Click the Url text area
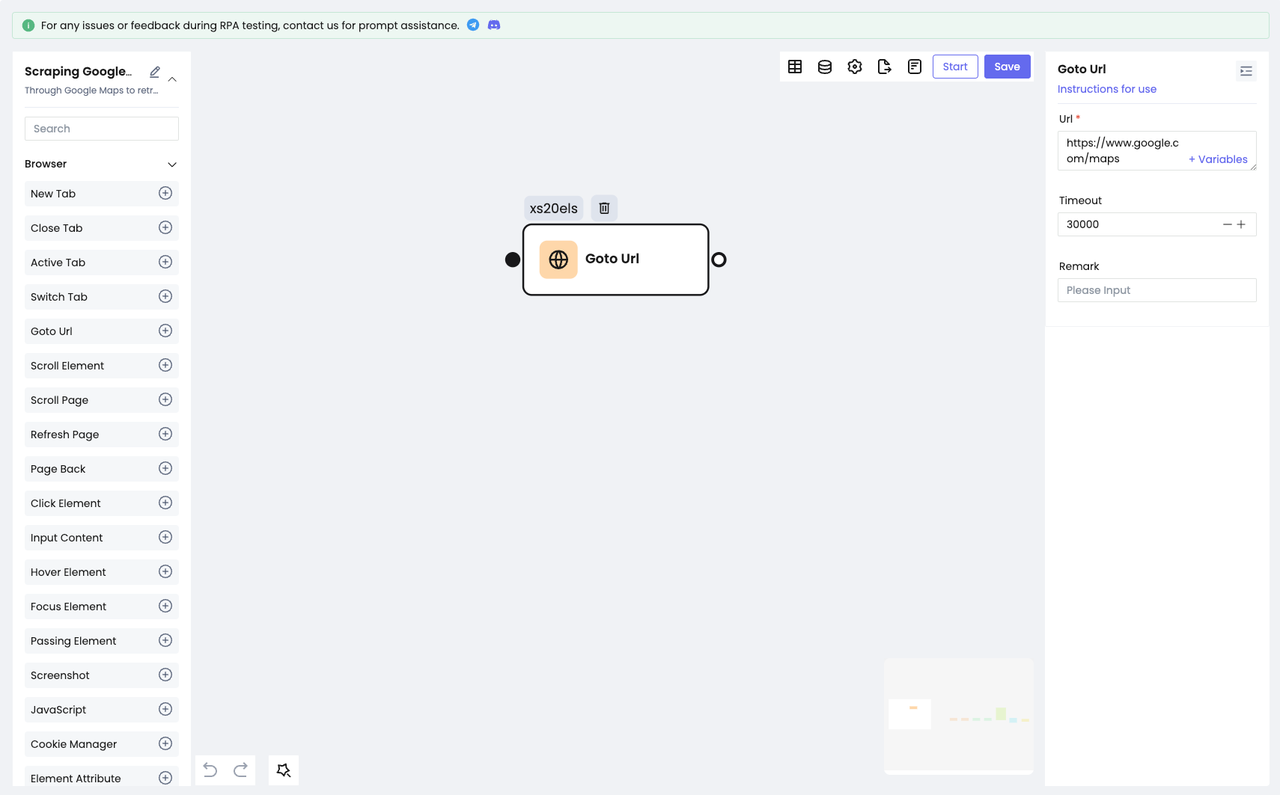1280x795 pixels. tap(1157, 151)
